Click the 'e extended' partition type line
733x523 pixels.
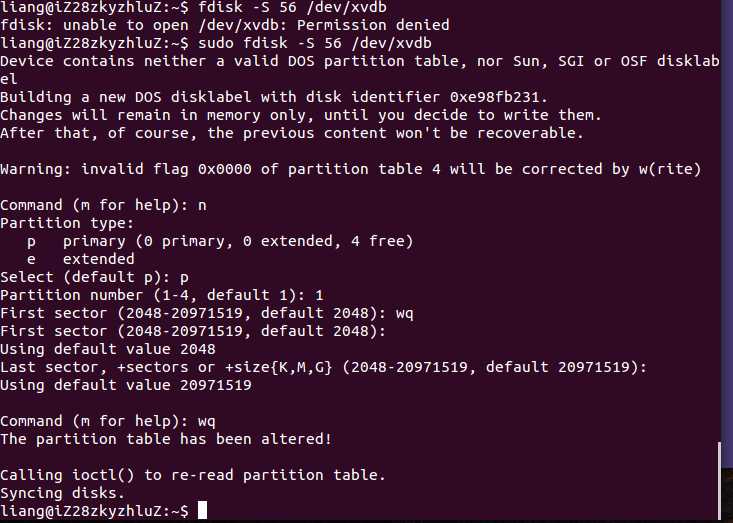(81, 259)
